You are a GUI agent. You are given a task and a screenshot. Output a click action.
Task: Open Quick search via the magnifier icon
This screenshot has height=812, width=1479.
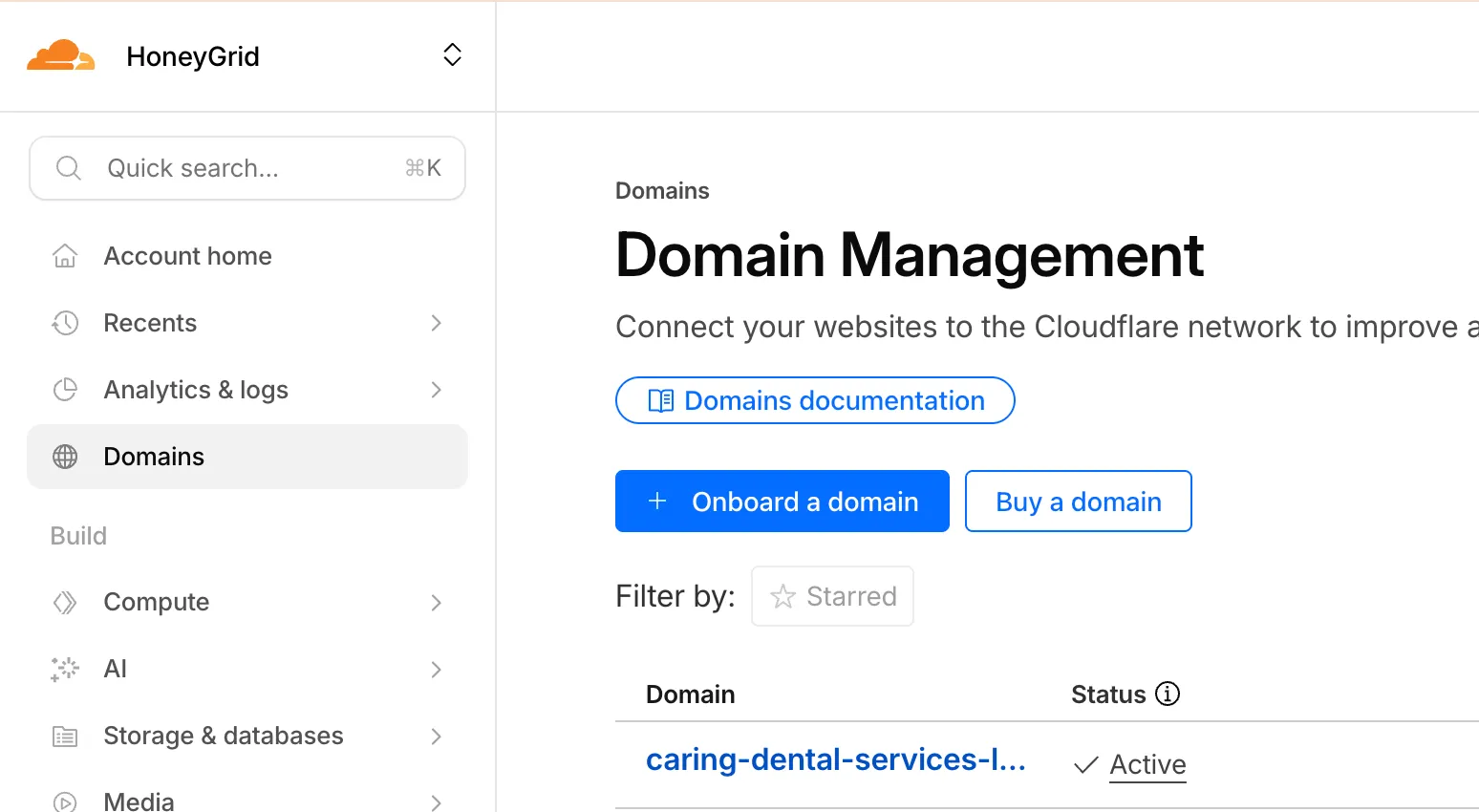coord(68,167)
